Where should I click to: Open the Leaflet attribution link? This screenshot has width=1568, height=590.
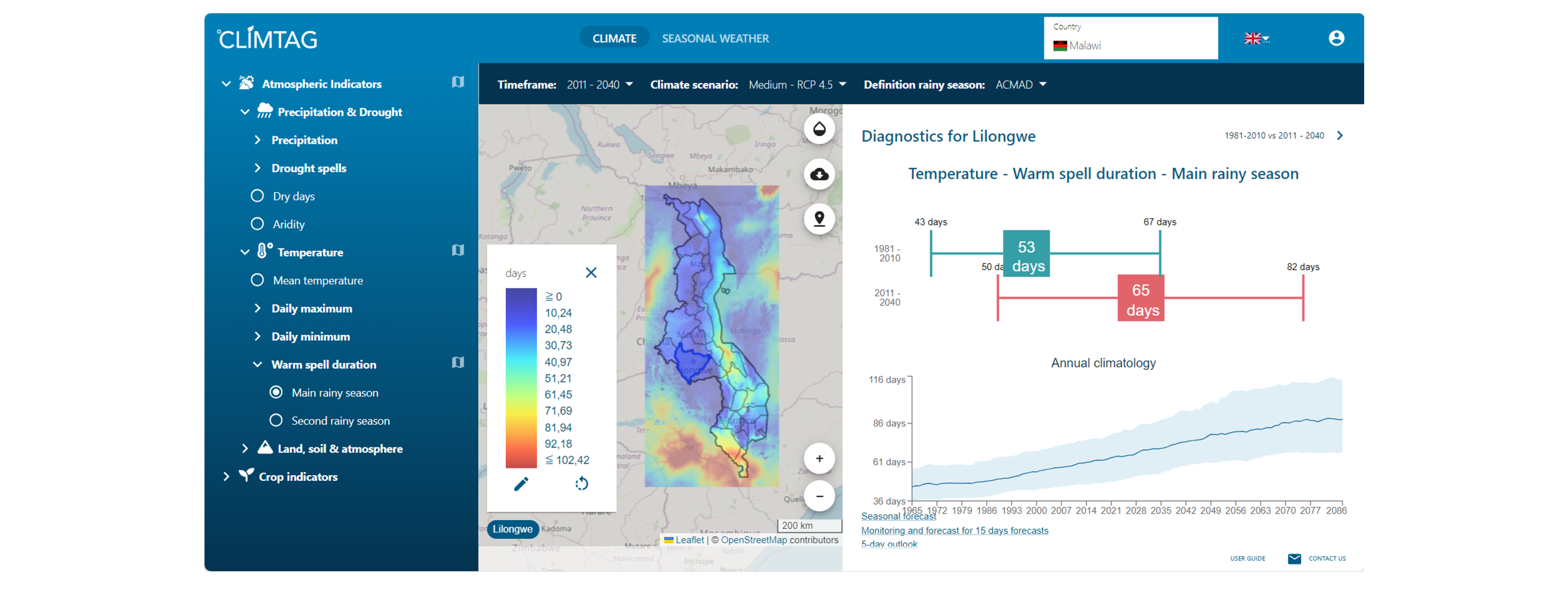click(x=689, y=540)
